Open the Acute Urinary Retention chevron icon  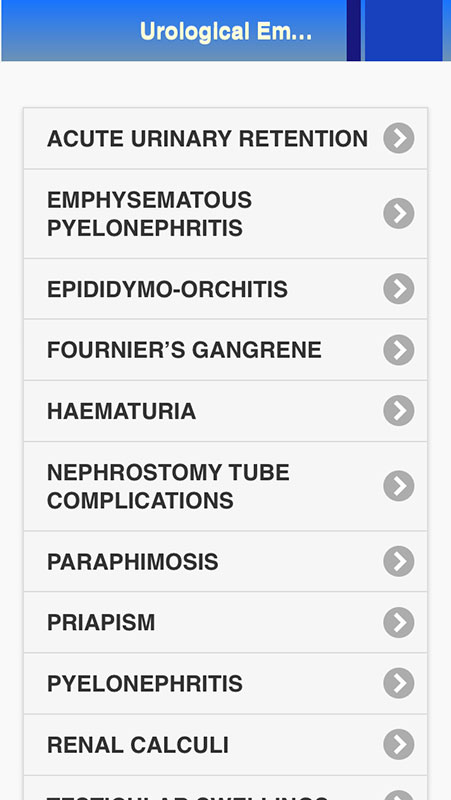pos(398,138)
